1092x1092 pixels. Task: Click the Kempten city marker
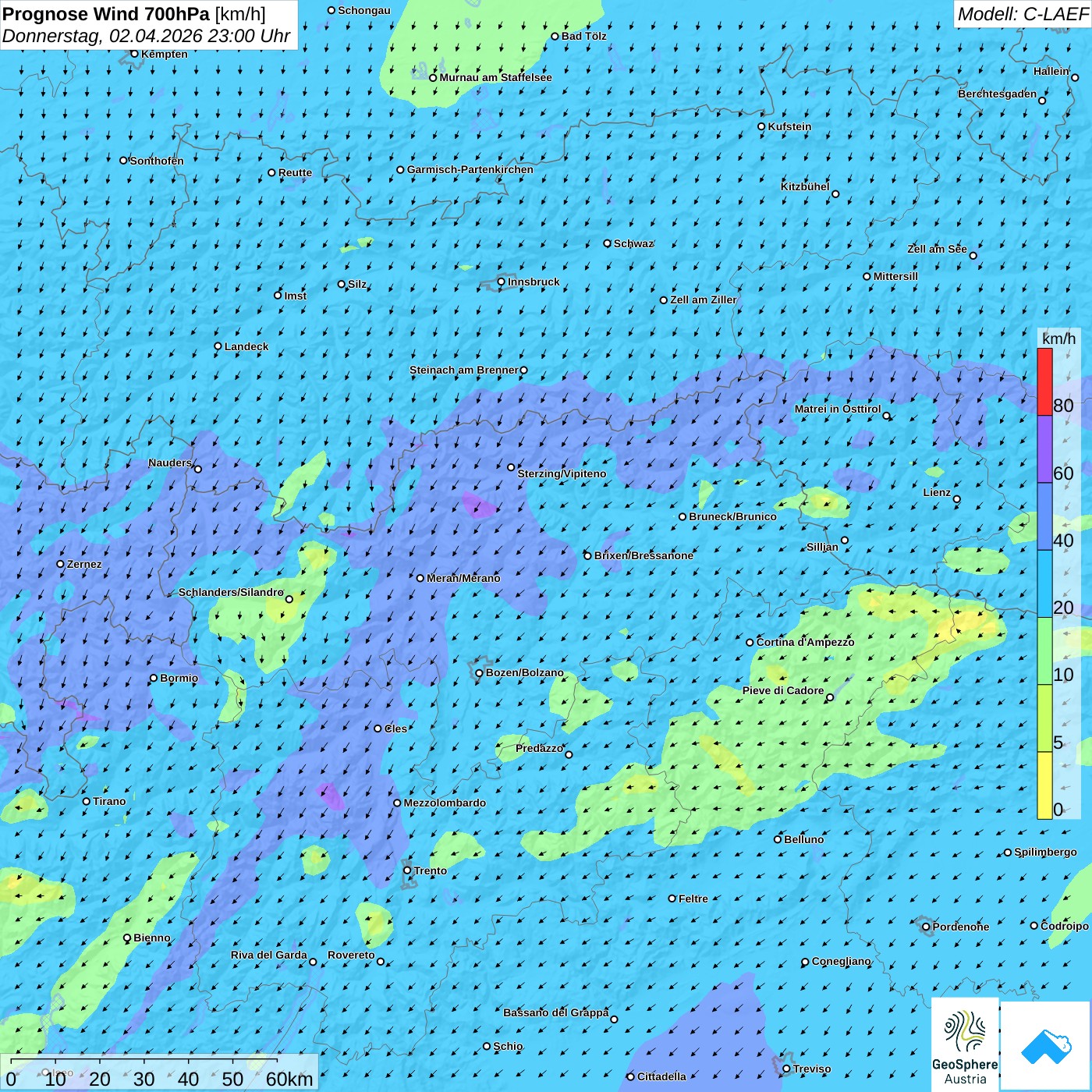134,54
